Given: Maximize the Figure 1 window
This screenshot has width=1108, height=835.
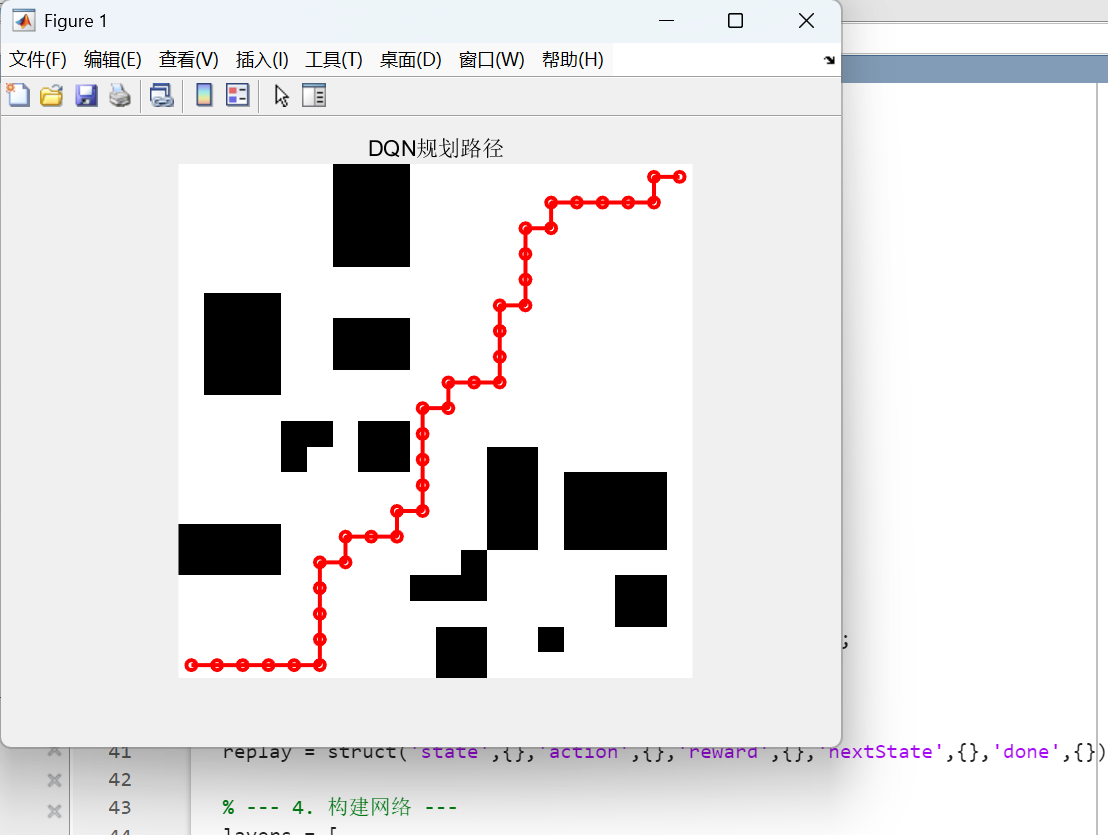Looking at the screenshot, I should pos(735,21).
